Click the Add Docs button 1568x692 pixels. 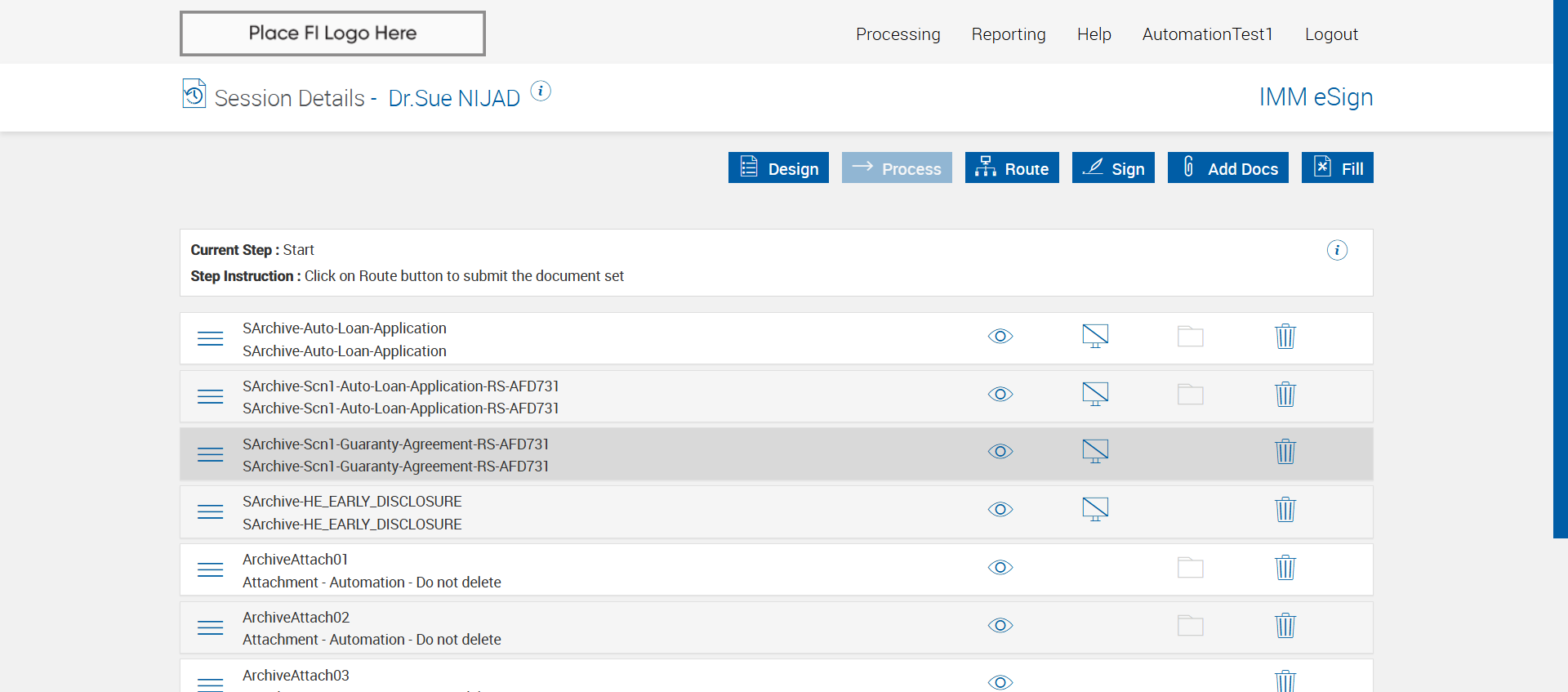tap(1227, 168)
